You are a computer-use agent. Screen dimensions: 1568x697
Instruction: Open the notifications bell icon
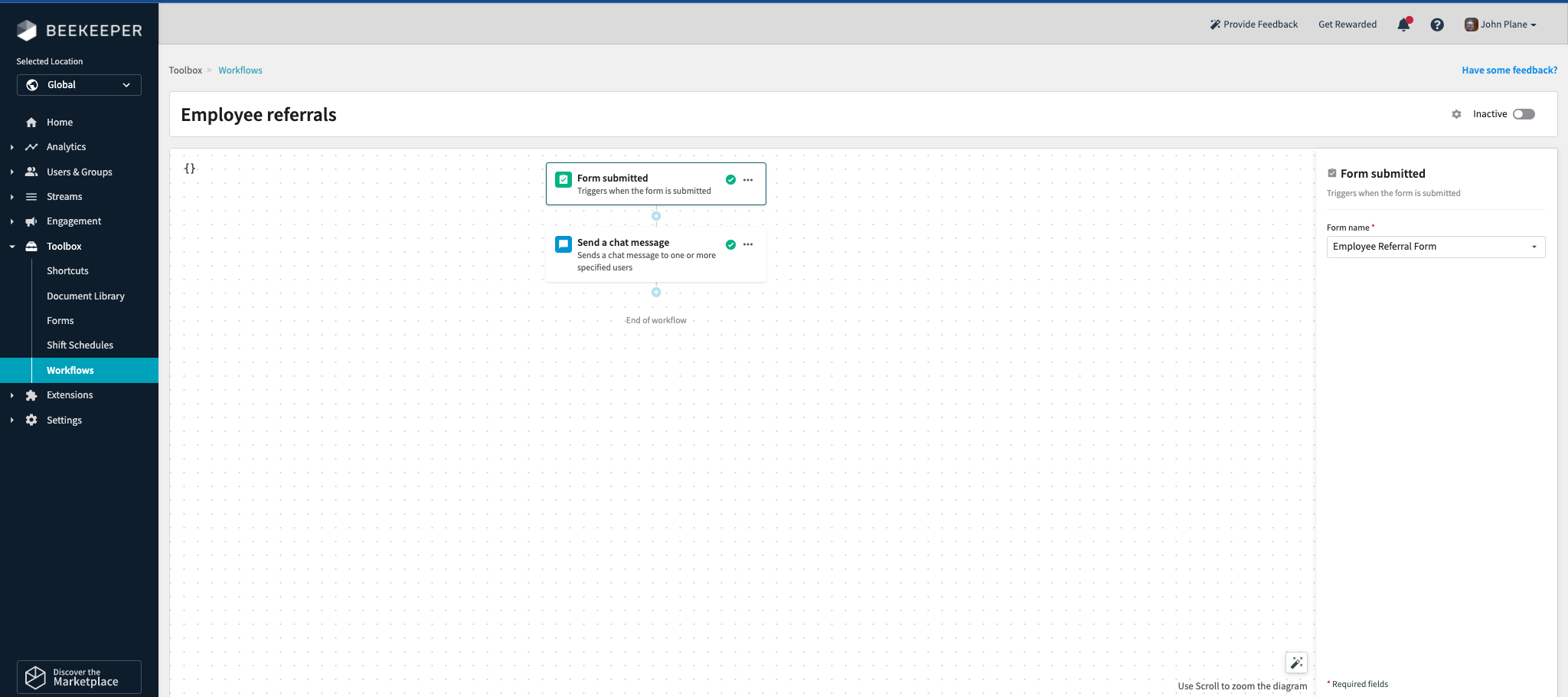click(x=1403, y=25)
